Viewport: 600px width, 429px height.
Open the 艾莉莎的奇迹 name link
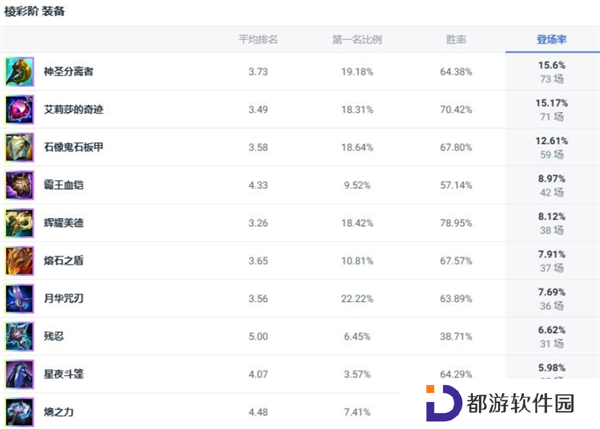[73, 109]
